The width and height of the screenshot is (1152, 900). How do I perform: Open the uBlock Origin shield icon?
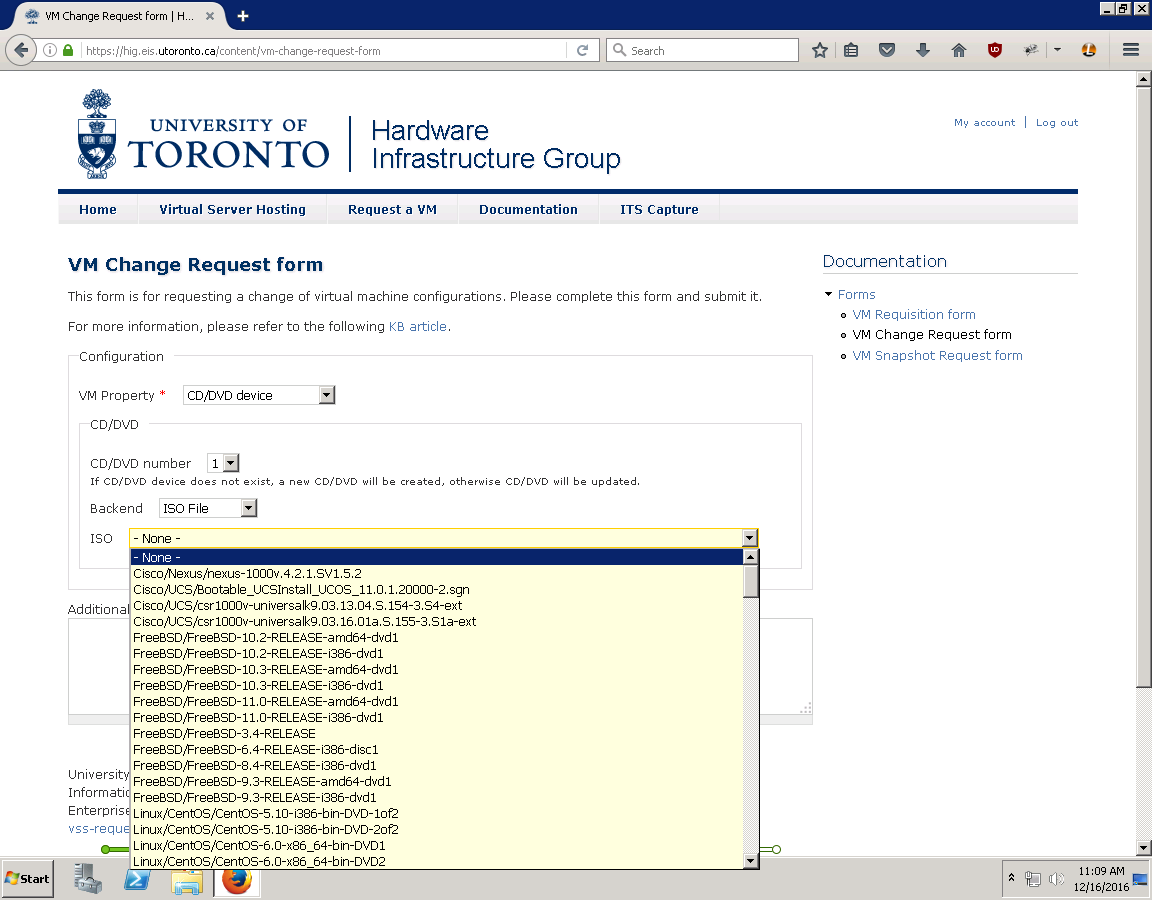[x=995, y=50]
